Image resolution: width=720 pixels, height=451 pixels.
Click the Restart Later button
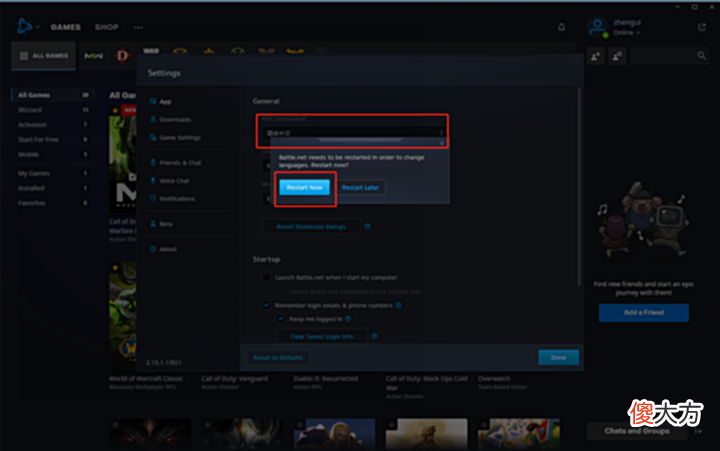coord(360,187)
